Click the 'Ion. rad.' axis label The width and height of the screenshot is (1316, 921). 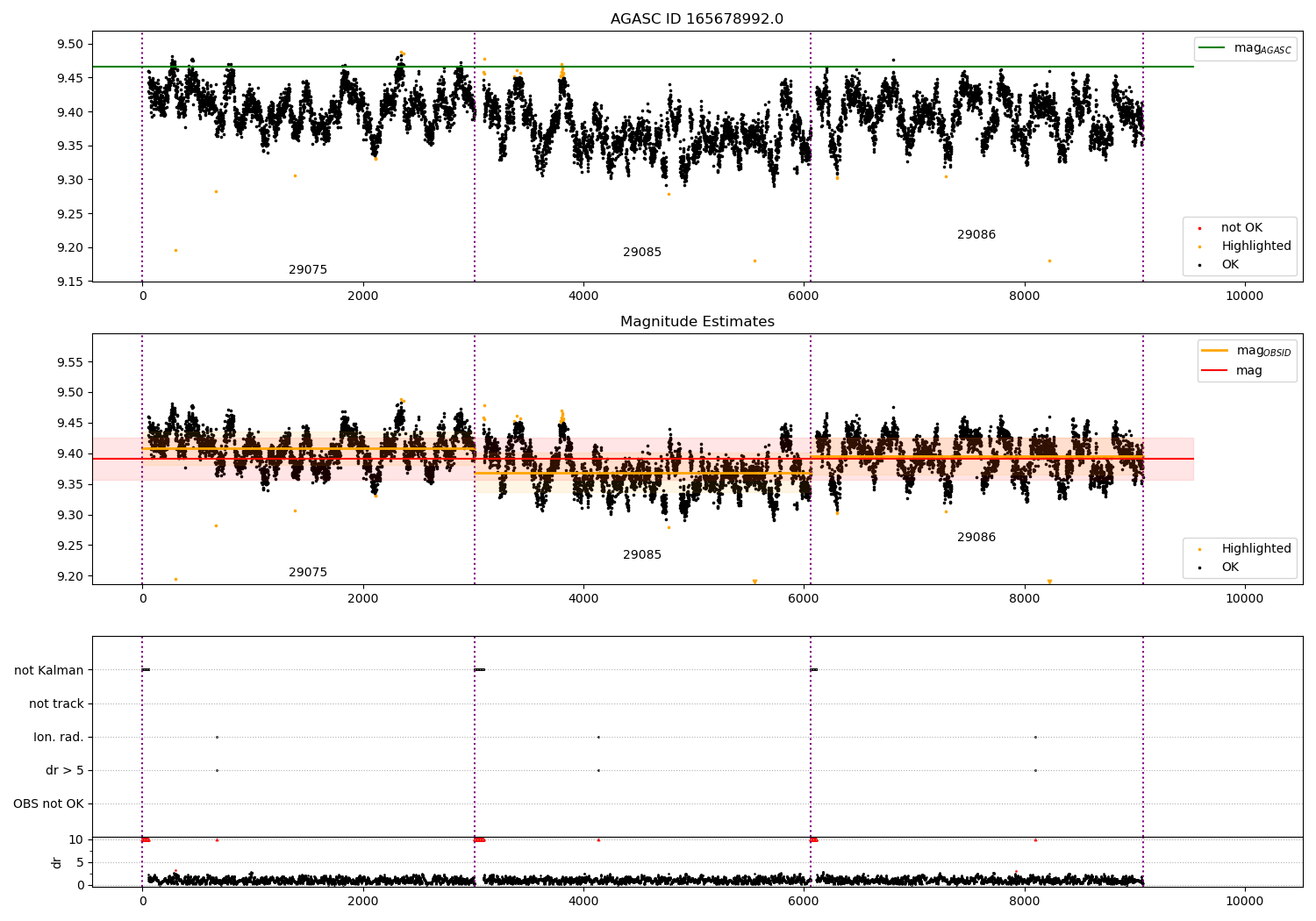click(59, 737)
